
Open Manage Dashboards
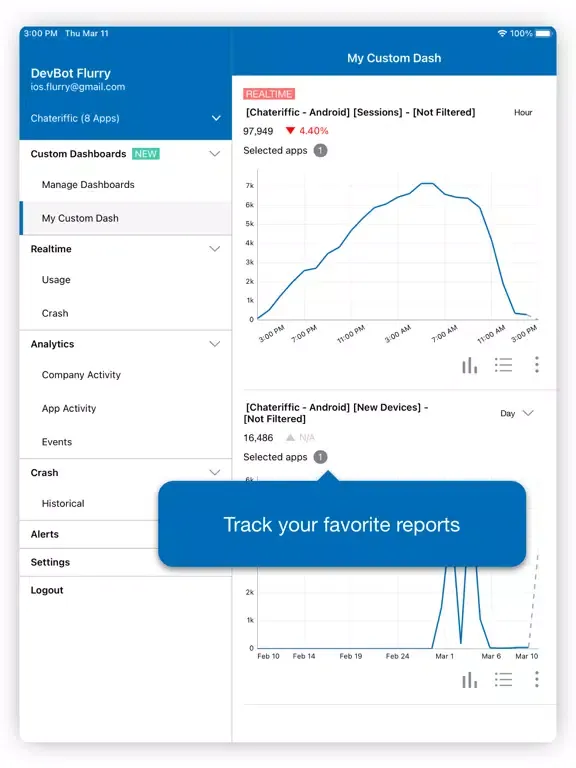click(125, 185)
